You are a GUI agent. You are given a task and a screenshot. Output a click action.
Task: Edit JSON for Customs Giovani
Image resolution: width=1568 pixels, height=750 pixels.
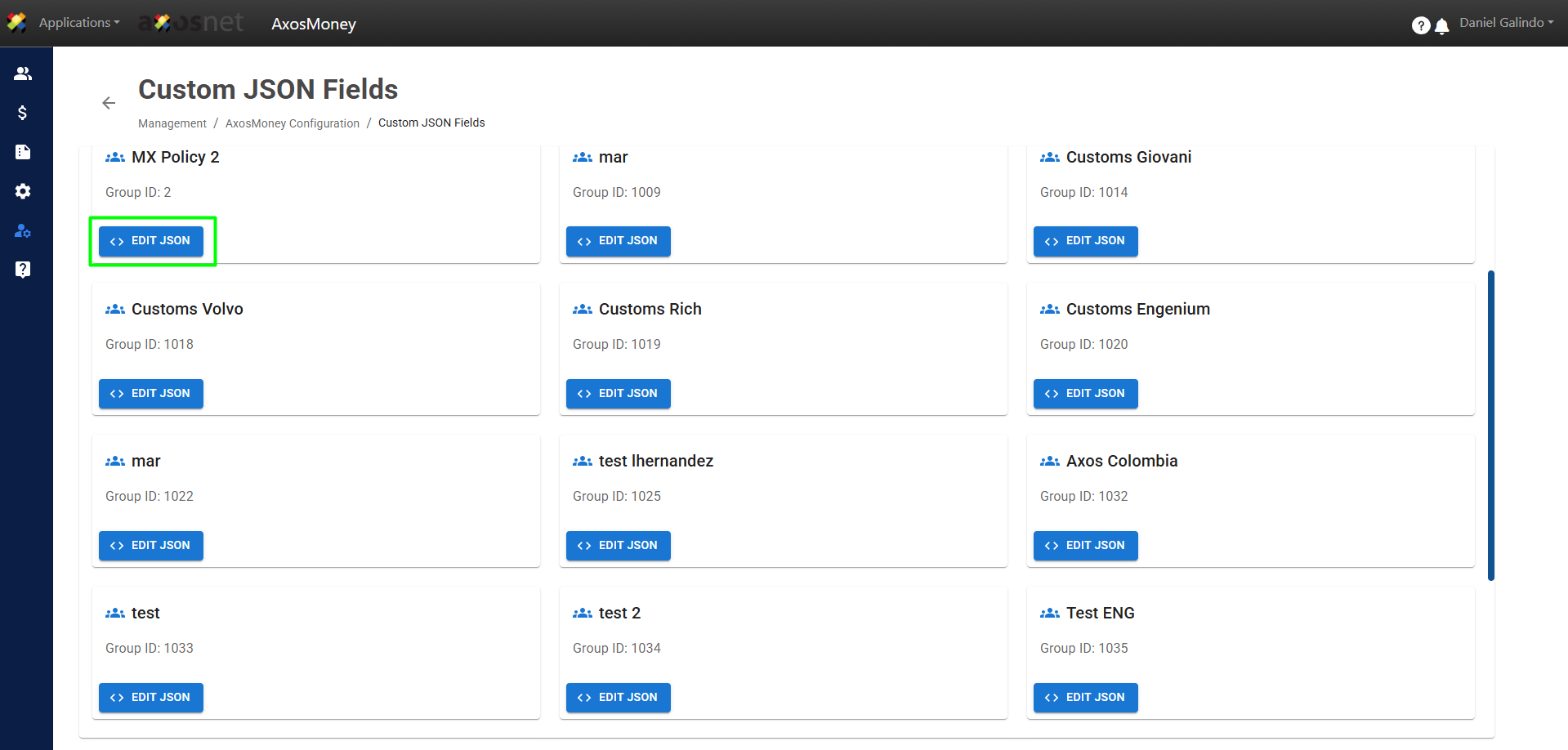1085,241
